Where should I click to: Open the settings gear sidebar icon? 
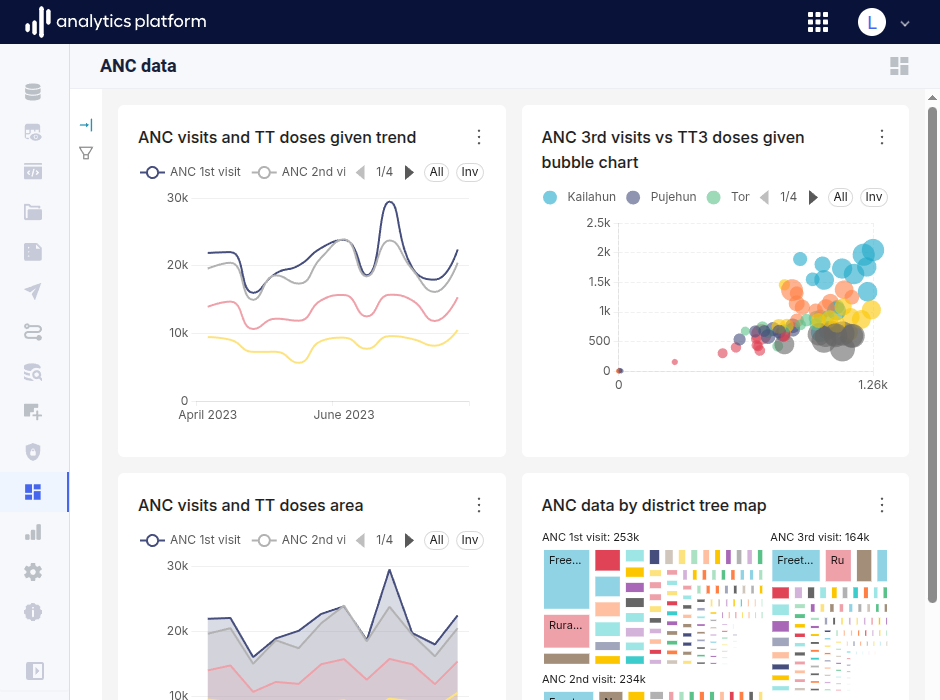[x=33, y=572]
